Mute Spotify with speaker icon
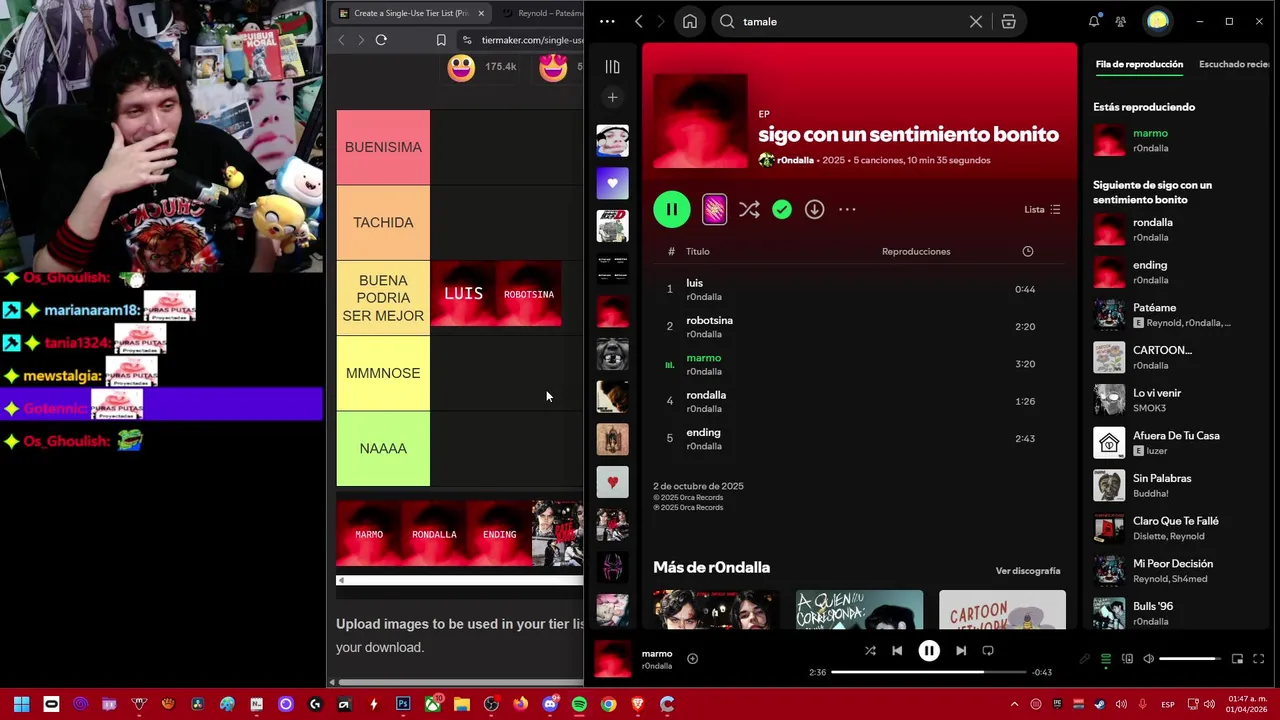 [x=1148, y=659]
